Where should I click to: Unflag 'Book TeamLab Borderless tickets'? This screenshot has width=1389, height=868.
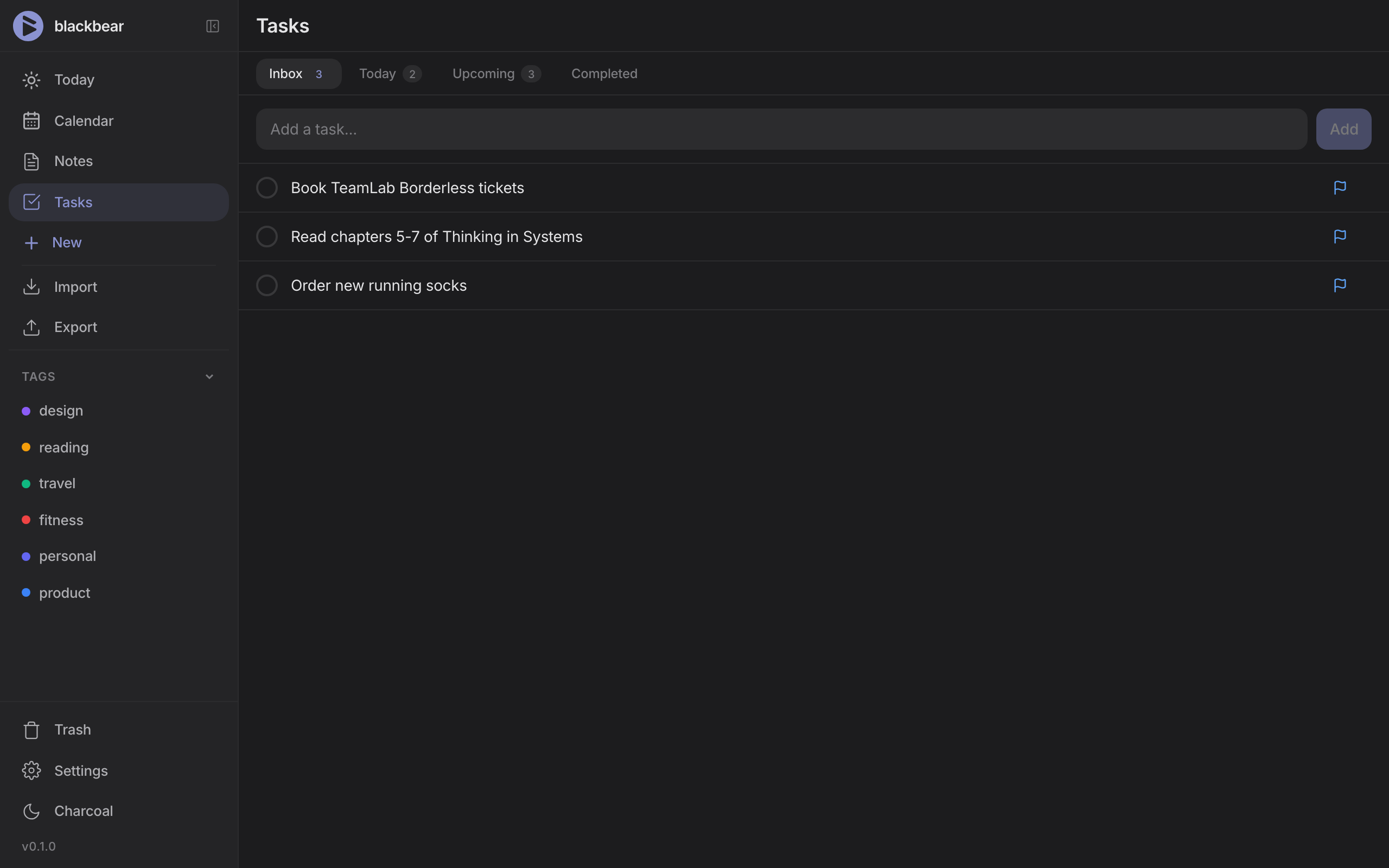point(1340,187)
